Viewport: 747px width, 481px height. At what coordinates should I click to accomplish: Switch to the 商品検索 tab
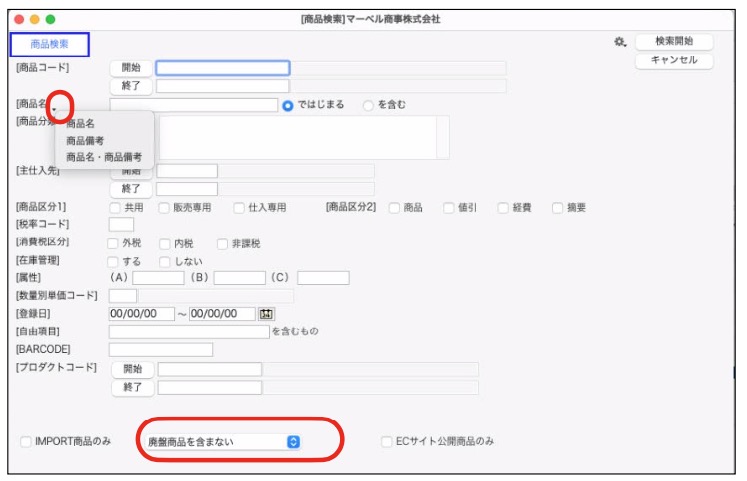(x=50, y=44)
